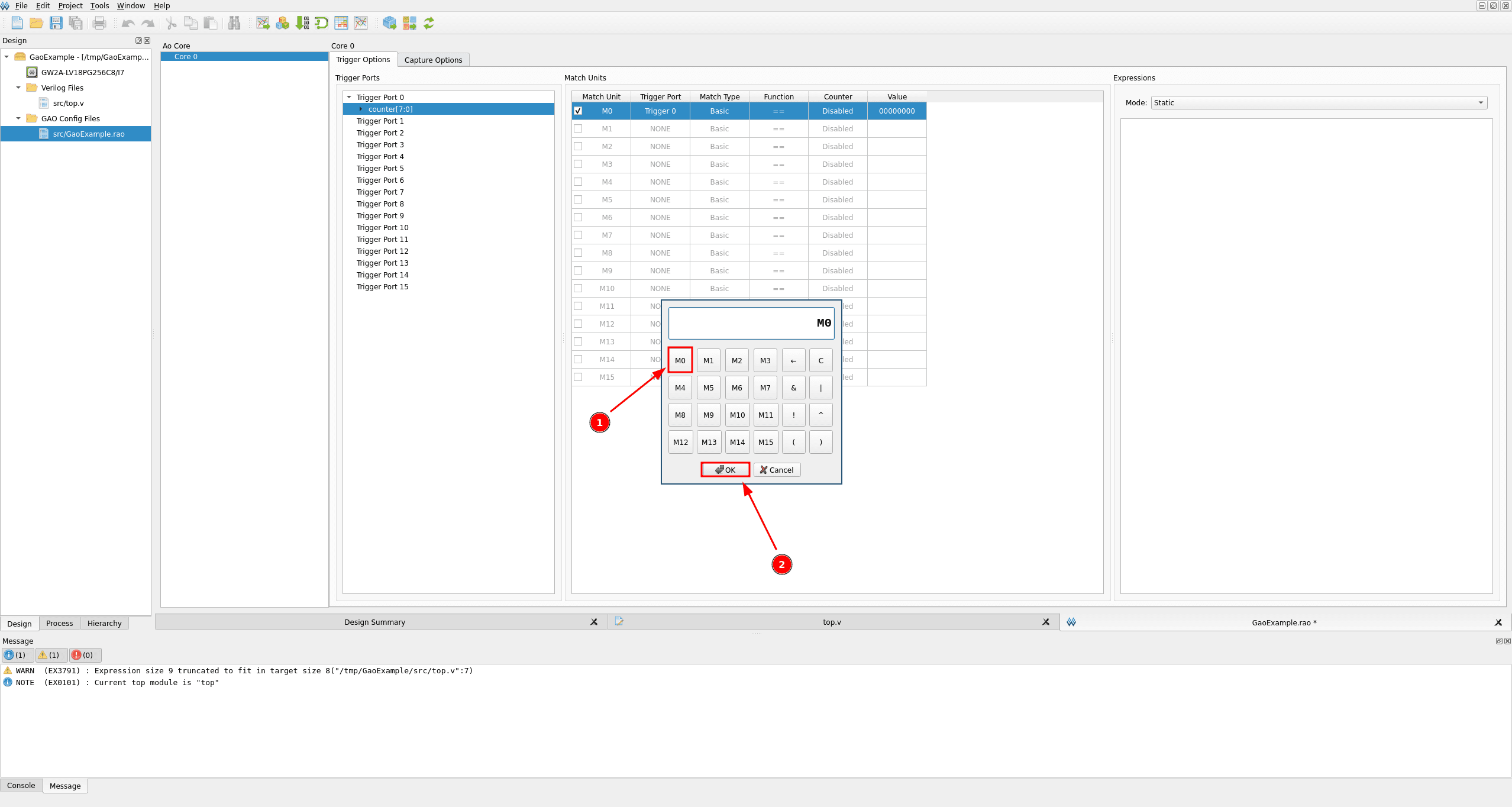Viewport: 1512px width, 807px height.
Task: Click the Save toolbar icon
Action: (x=56, y=23)
